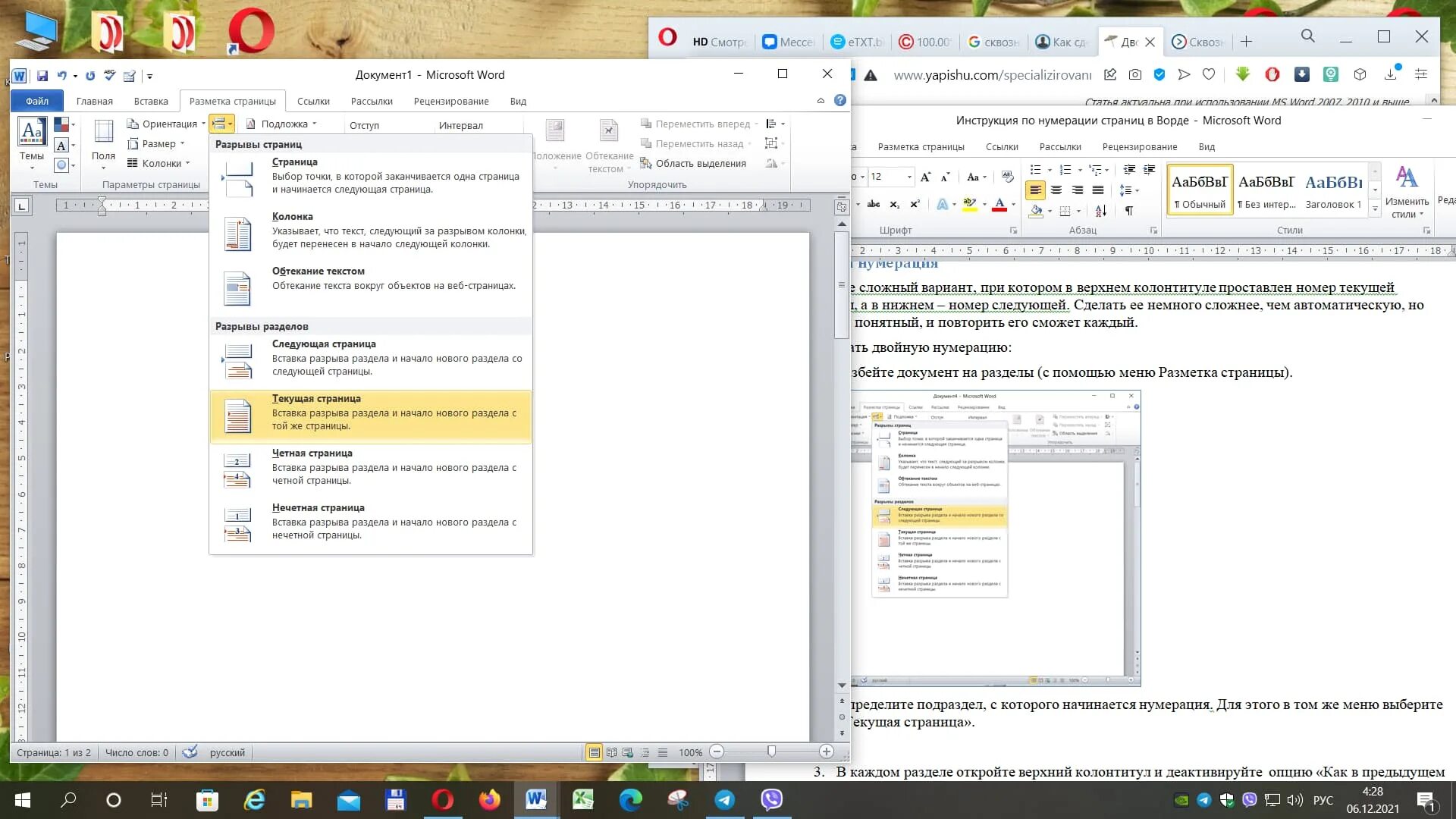Viewport: 1456px width, 819px height.
Task: Click increase indent icon
Action: point(1150,169)
